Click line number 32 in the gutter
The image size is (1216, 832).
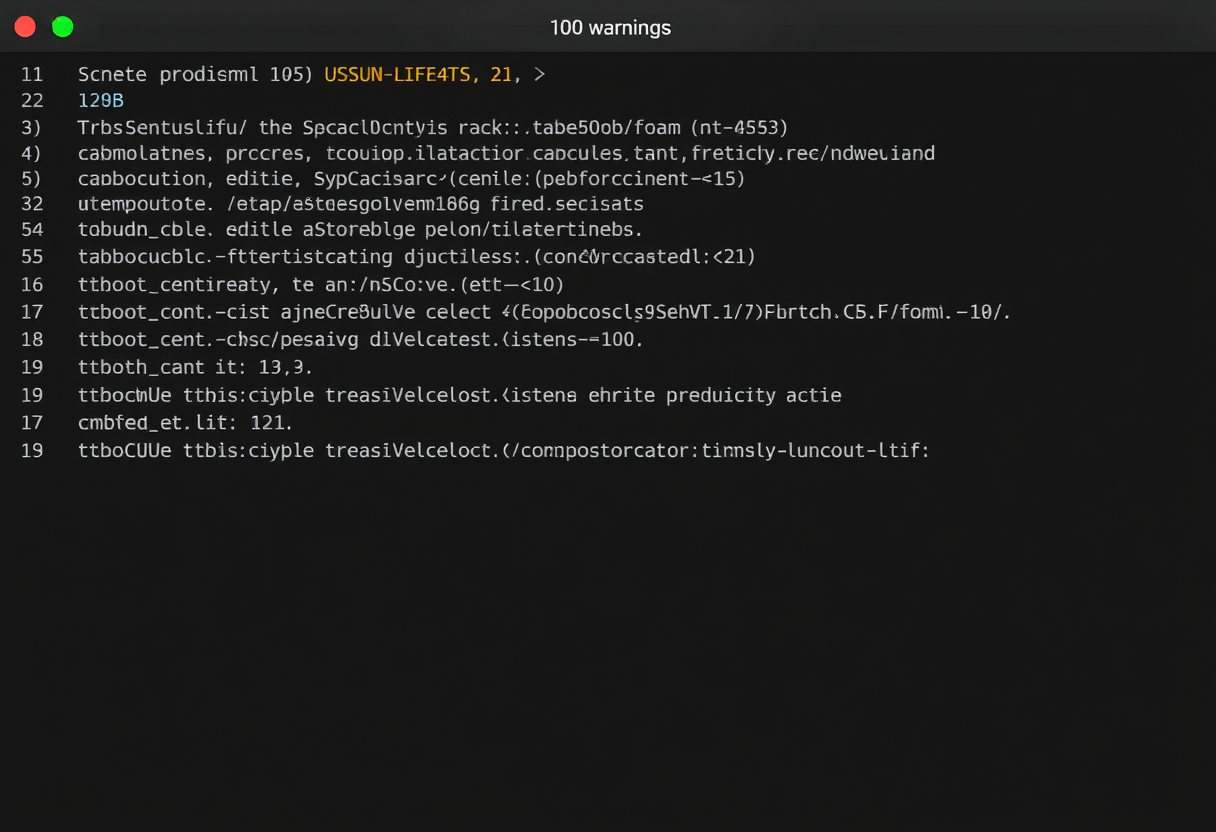31,204
